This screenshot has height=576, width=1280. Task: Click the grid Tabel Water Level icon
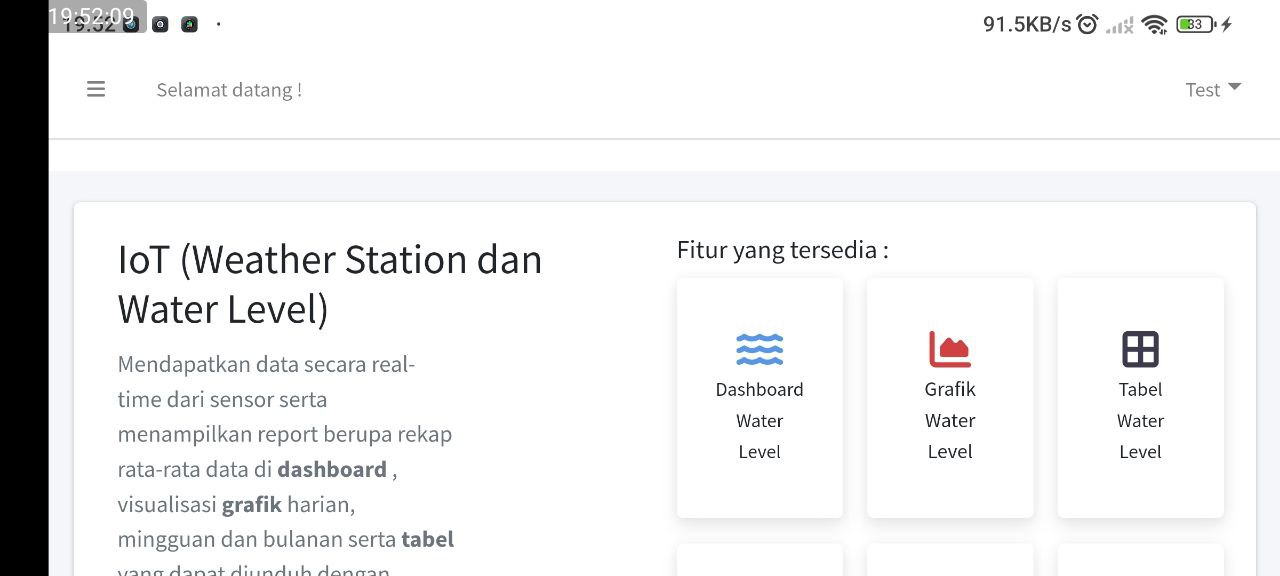tap(1140, 349)
